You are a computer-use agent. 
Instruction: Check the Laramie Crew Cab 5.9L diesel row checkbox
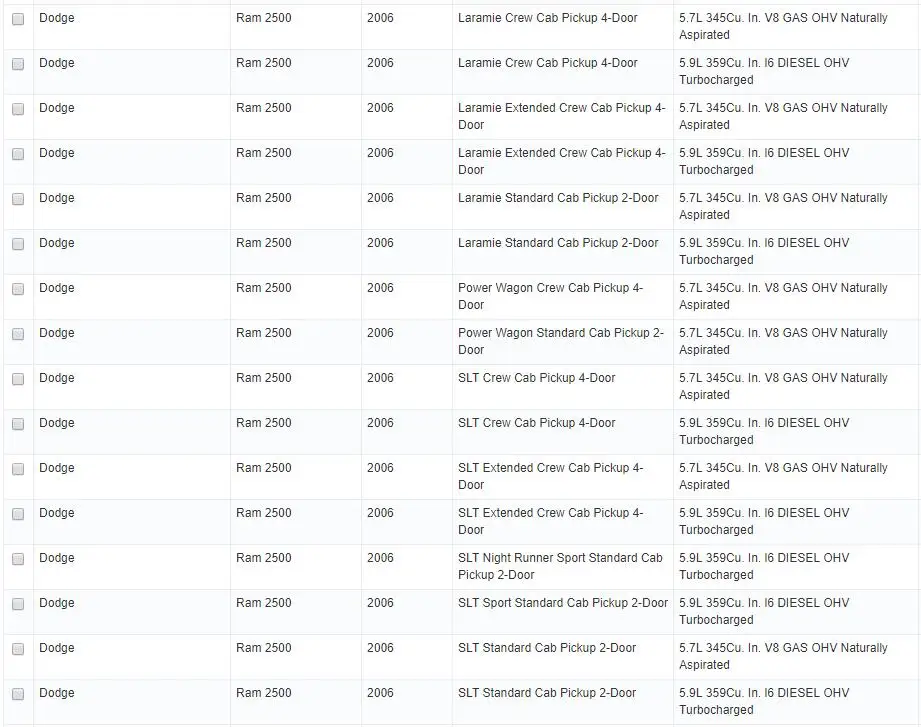pos(18,63)
